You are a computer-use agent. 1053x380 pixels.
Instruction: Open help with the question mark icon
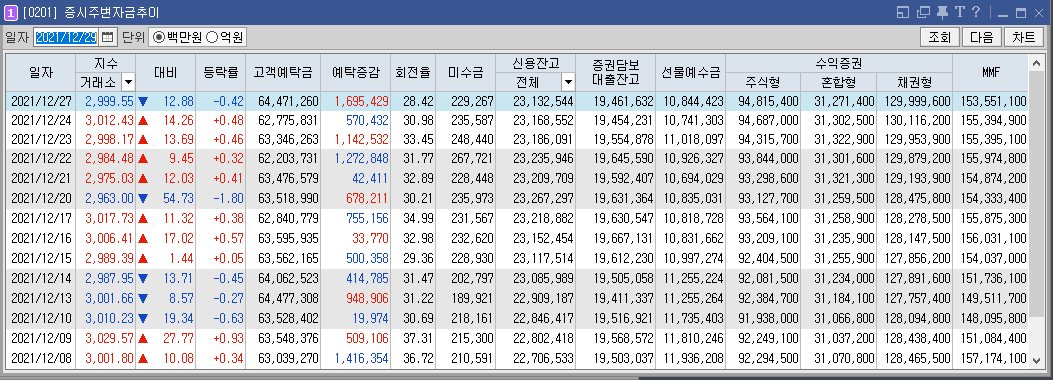pyautogui.click(x=976, y=12)
